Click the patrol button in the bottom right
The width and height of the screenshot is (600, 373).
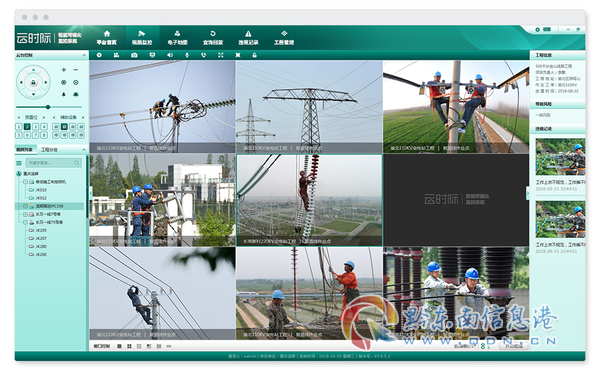click(514, 346)
